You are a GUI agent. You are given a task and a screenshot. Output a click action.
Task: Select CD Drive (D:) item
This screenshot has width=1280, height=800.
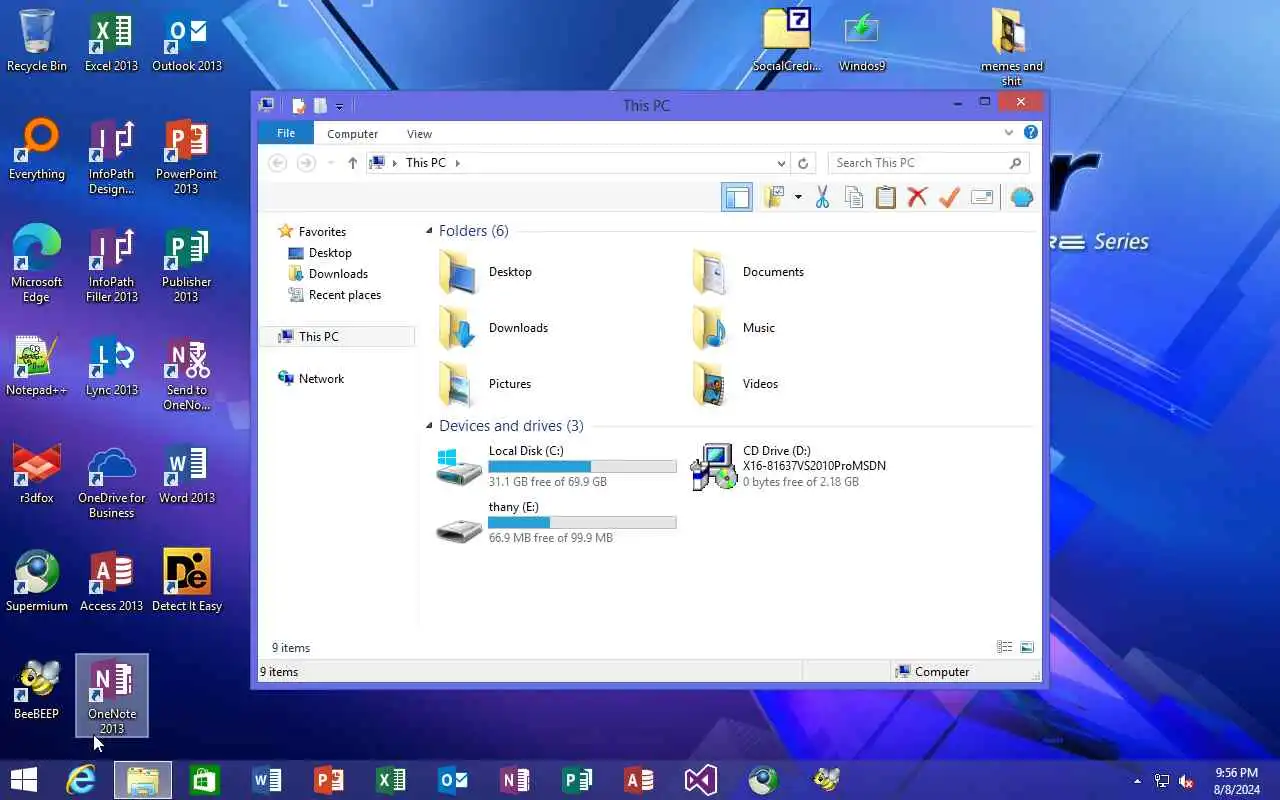point(789,466)
